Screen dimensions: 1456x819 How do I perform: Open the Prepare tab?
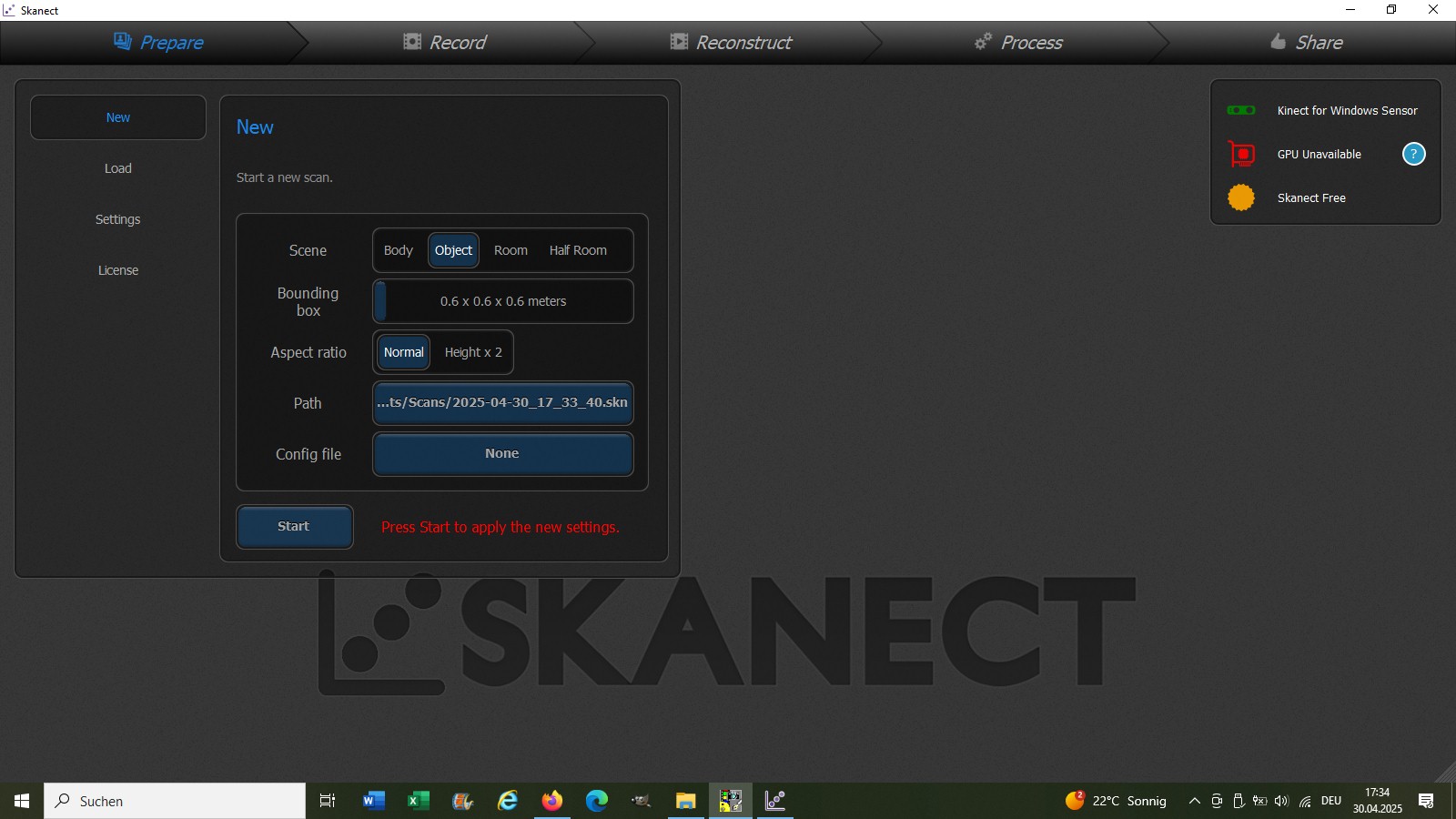click(x=157, y=43)
